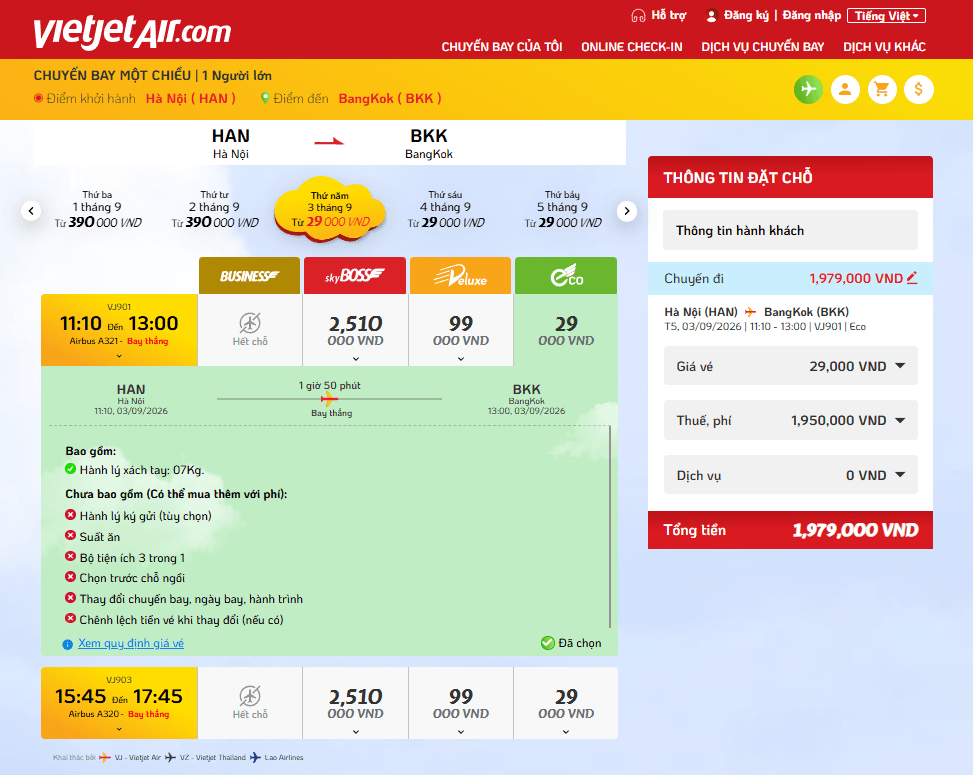Click destination BangKok (BKK)
Image resolution: width=973 pixels, height=775 pixels.
click(390, 99)
